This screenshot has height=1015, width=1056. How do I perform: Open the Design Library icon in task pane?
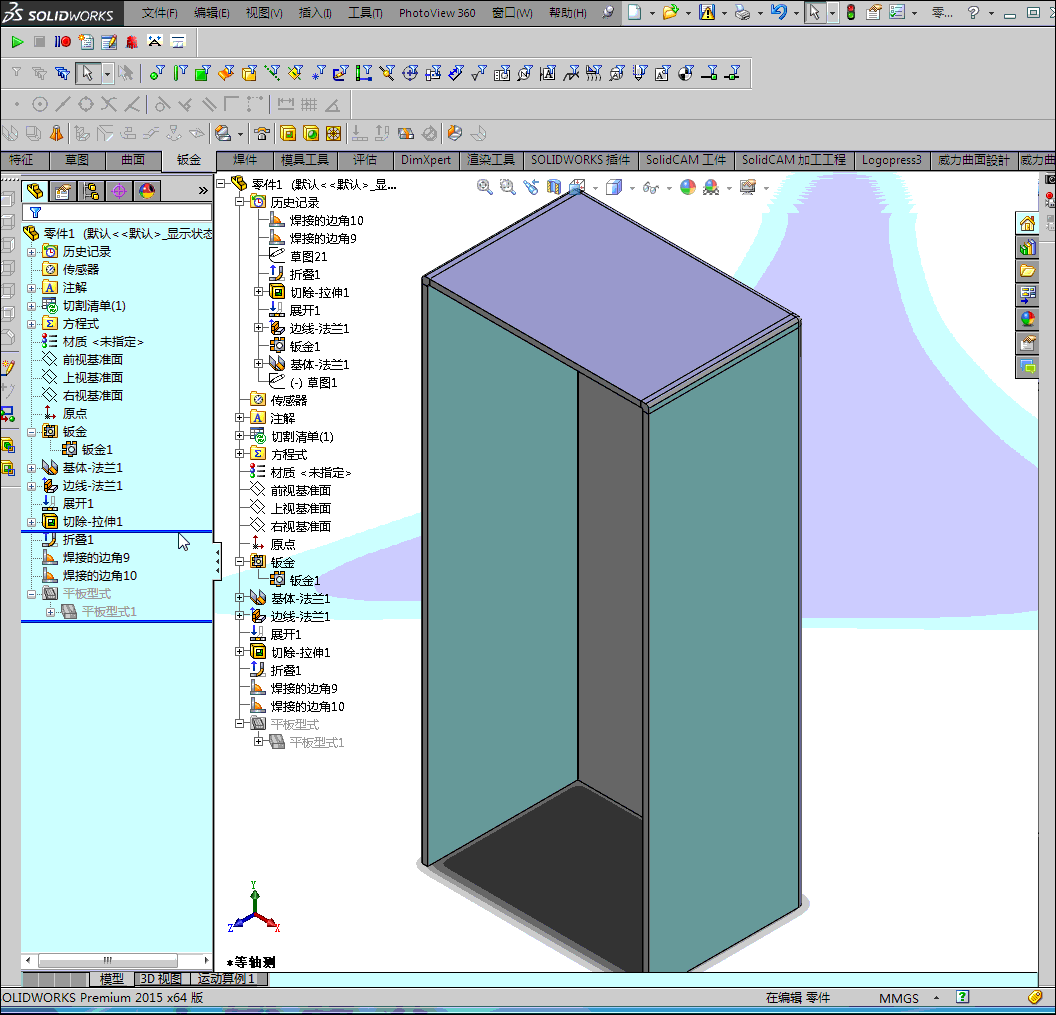pyautogui.click(x=1027, y=248)
